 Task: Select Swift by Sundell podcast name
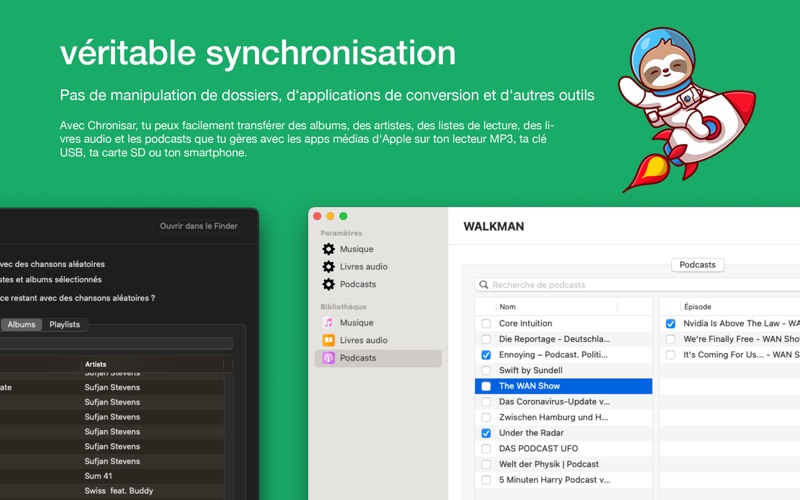pyautogui.click(x=531, y=370)
